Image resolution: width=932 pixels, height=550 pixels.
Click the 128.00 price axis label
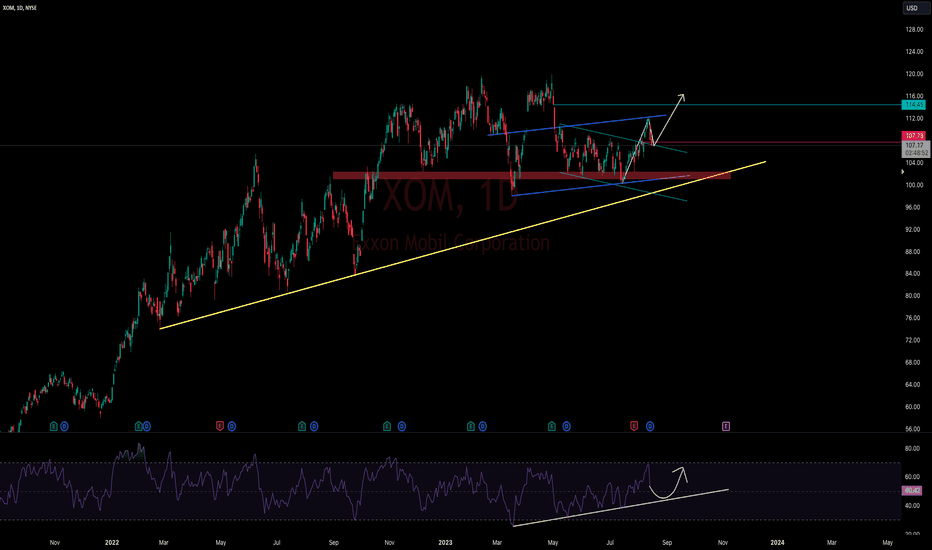pyautogui.click(x=914, y=29)
